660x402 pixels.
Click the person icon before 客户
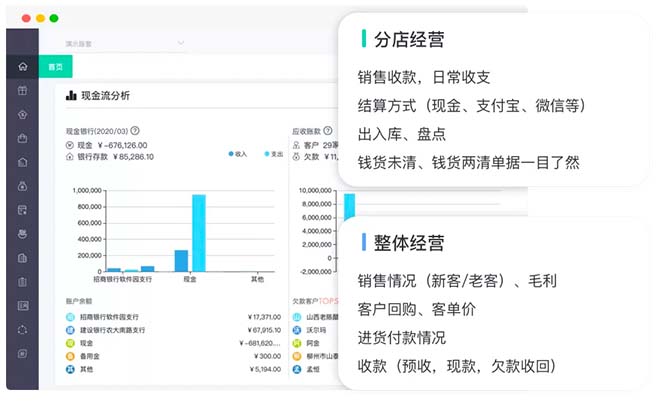coord(296,145)
